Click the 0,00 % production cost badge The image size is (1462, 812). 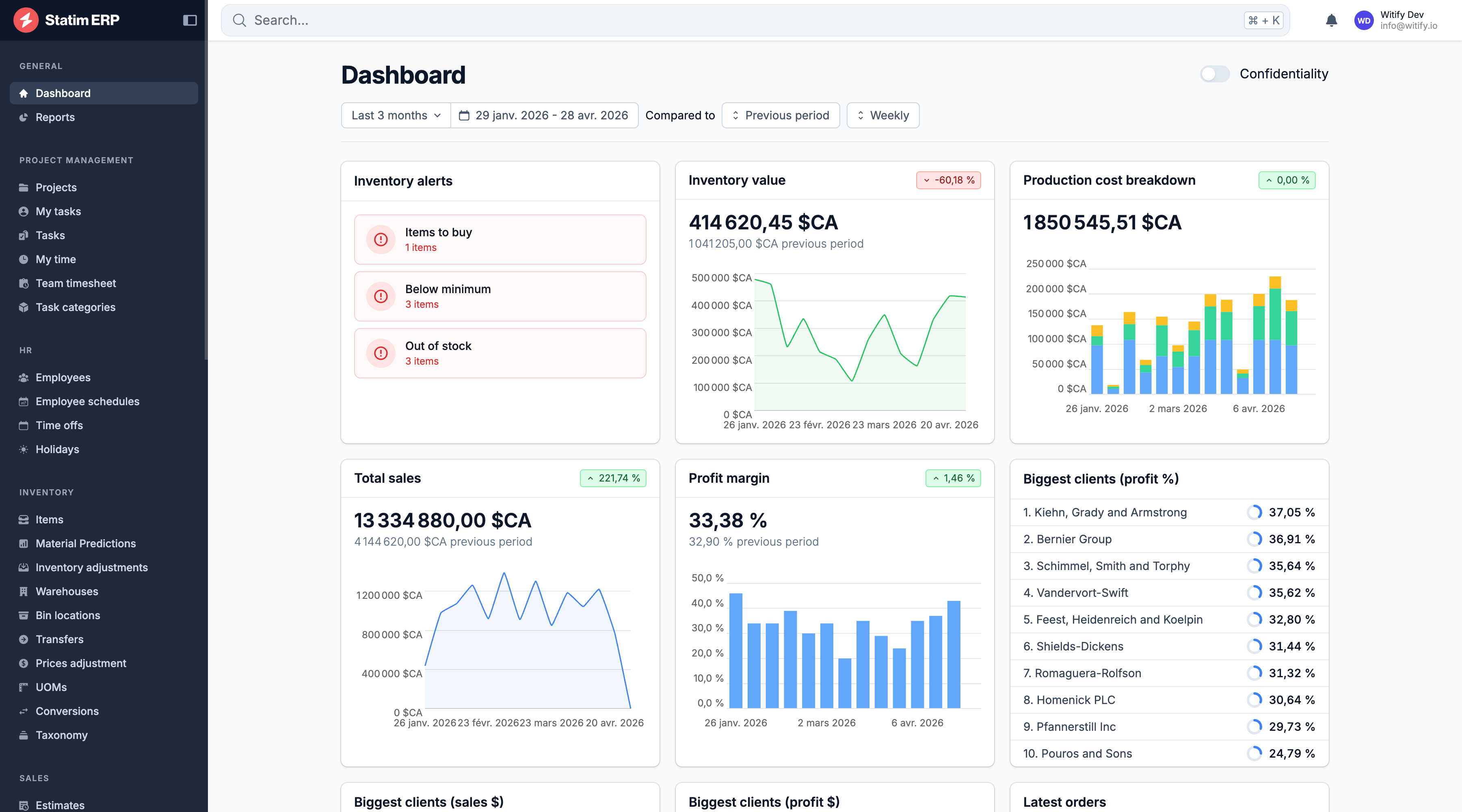pos(1287,180)
